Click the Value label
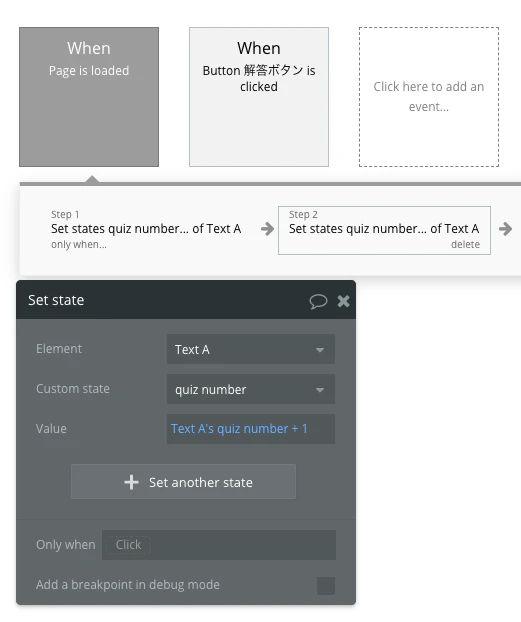Screen dimensions: 521x622 tap(51, 428)
